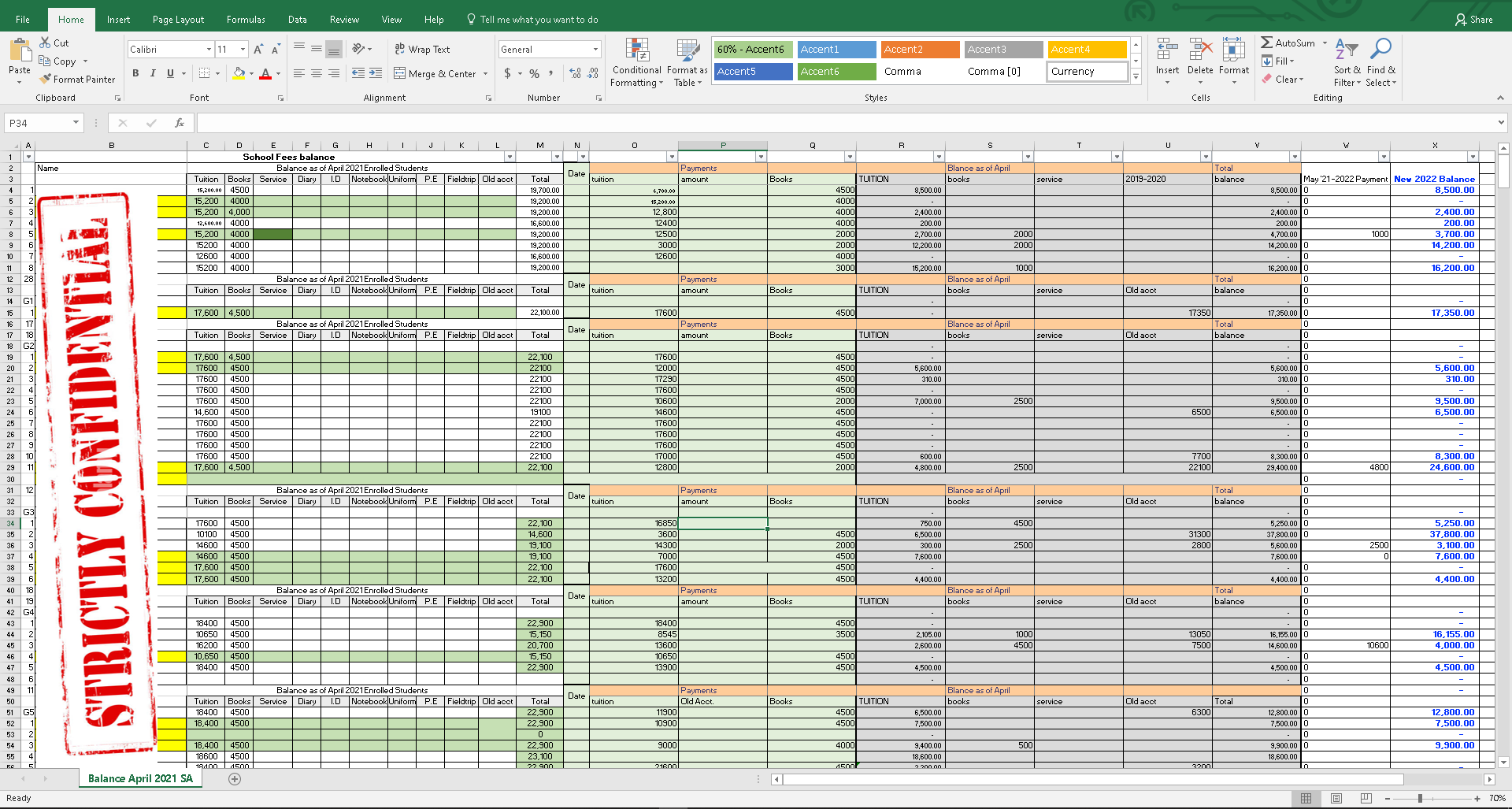Open the File tab

[x=23, y=20]
